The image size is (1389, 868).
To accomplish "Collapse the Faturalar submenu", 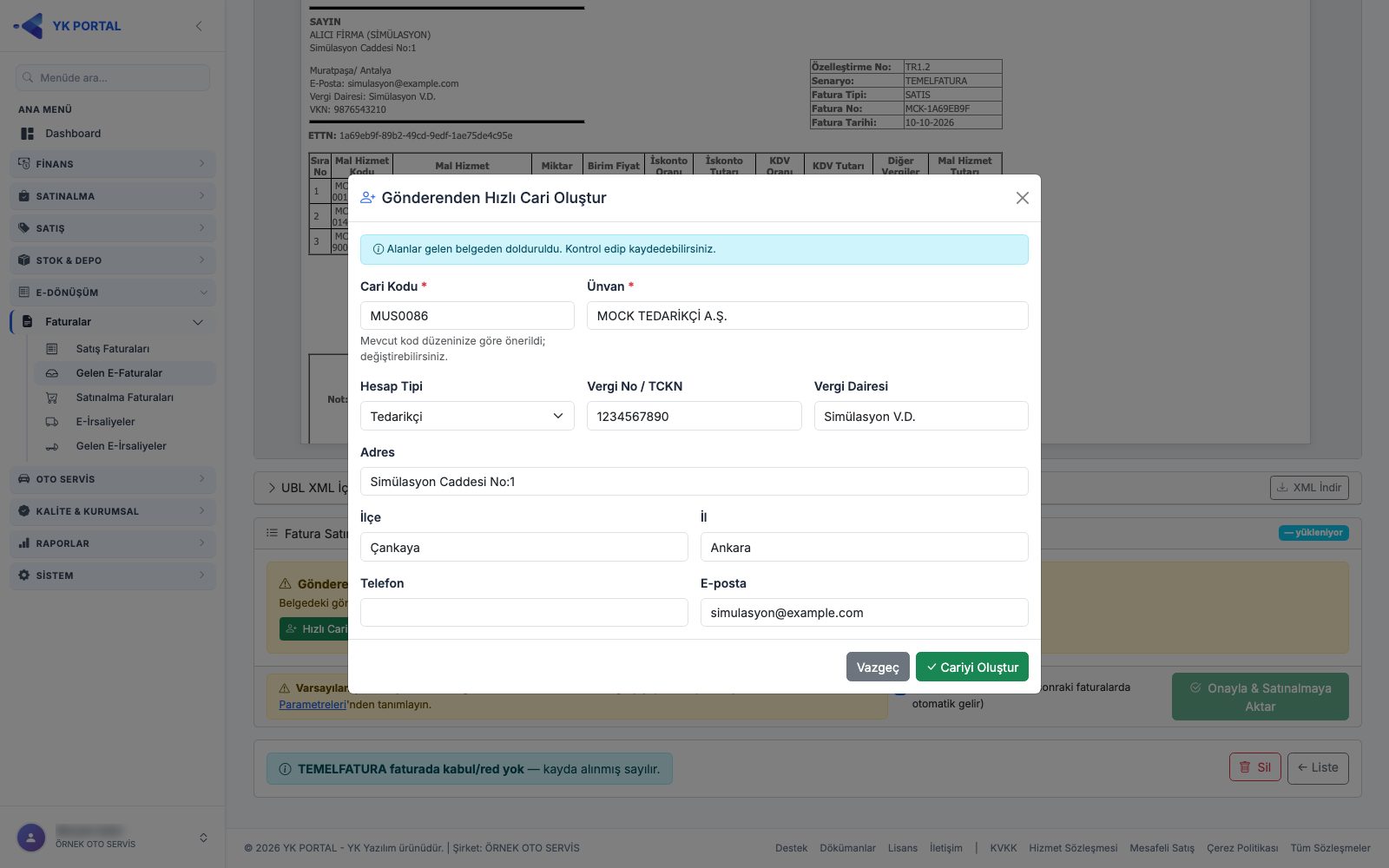I will click(113, 322).
